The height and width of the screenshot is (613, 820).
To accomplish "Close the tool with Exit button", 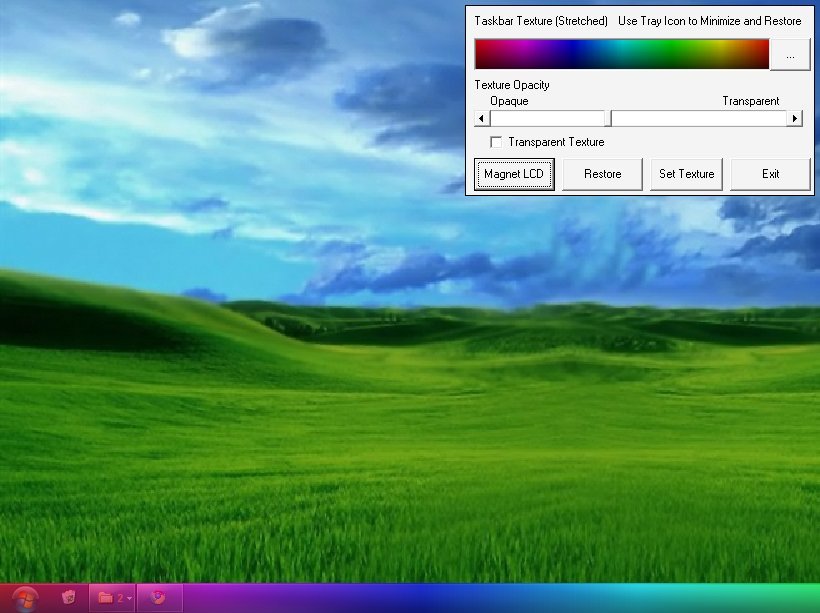I will [770, 174].
